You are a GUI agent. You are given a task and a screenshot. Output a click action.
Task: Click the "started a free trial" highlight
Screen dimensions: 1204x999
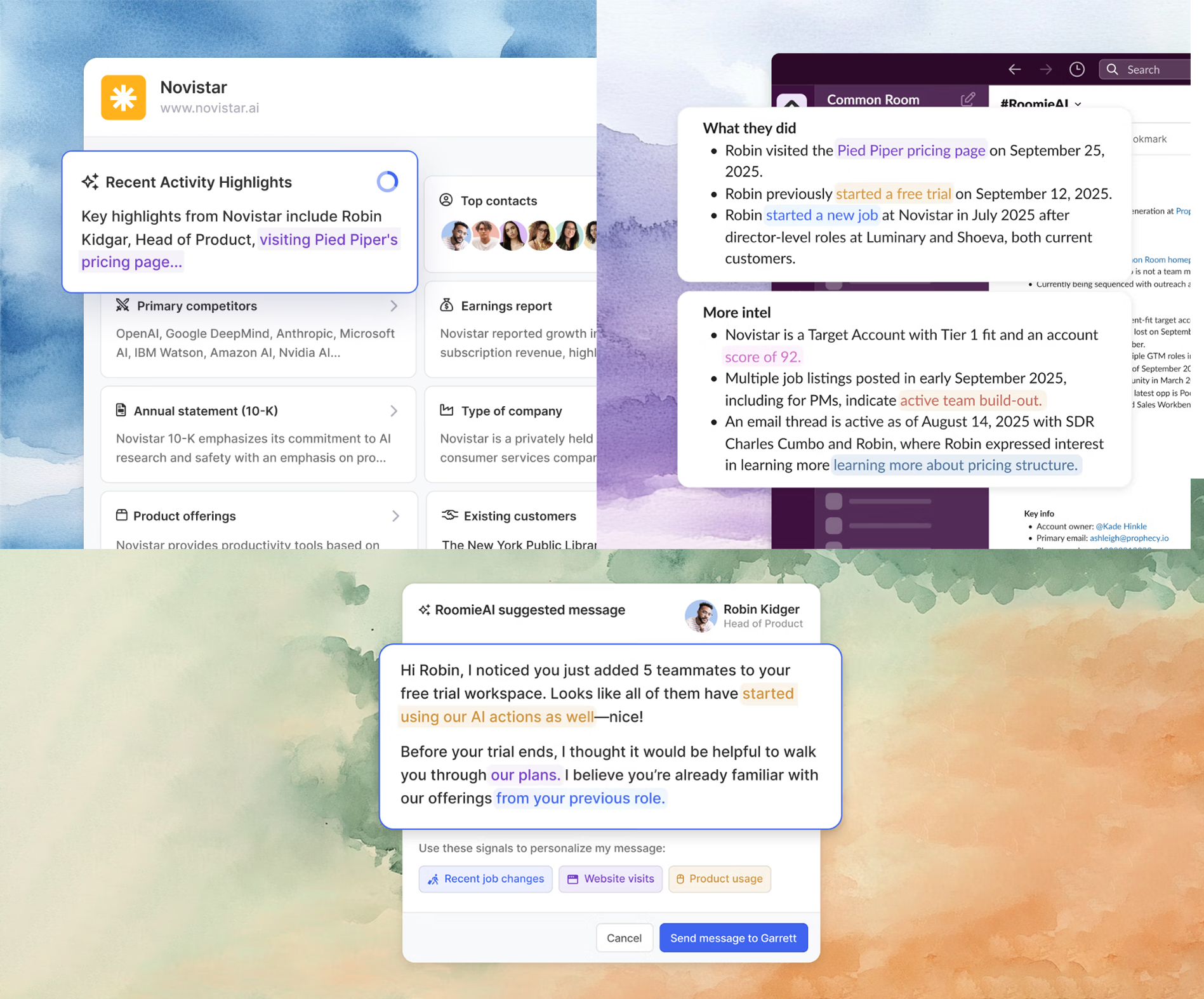tap(894, 194)
